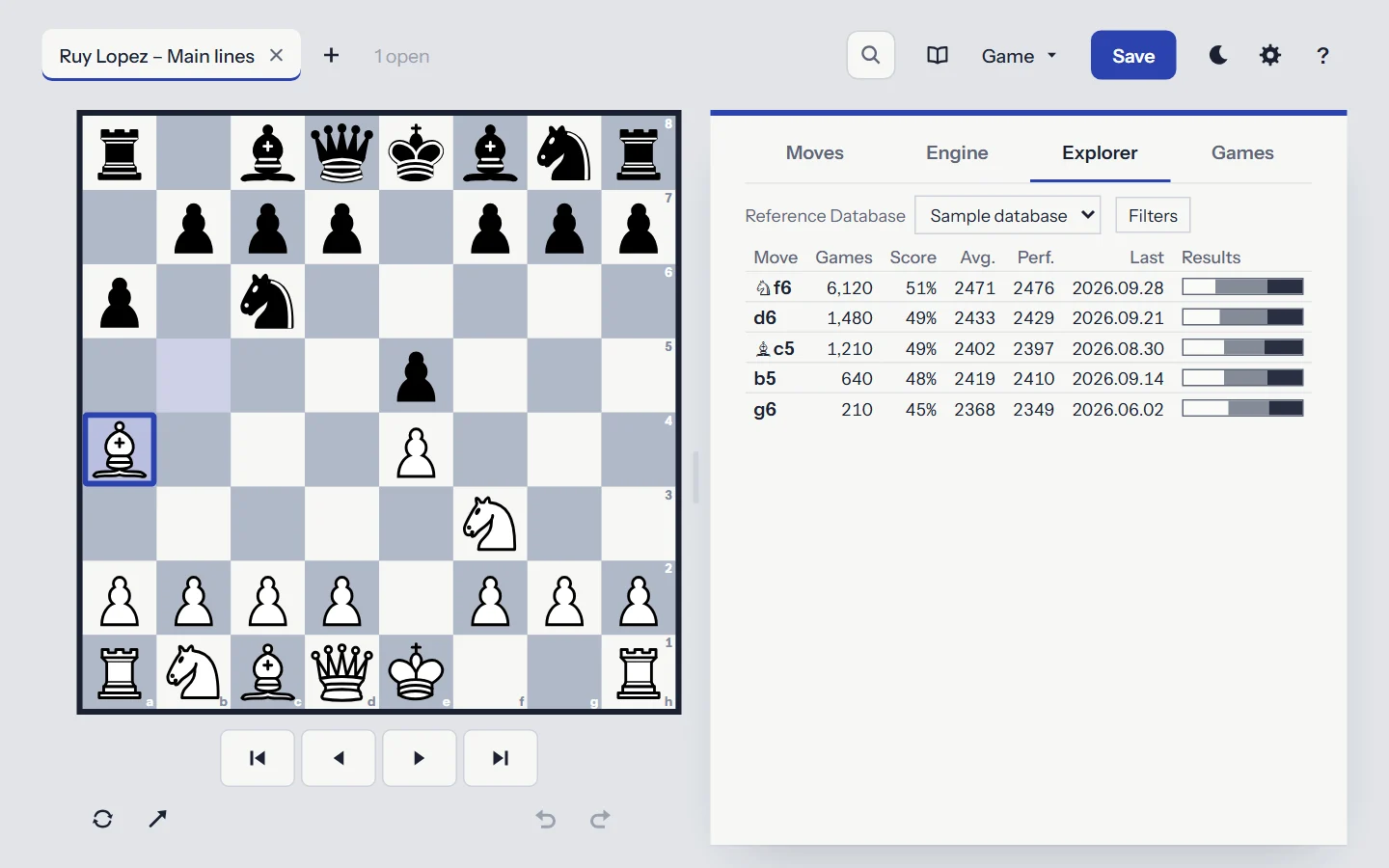Step forward one move
Screen dimensions: 1389x868
pos(420,758)
